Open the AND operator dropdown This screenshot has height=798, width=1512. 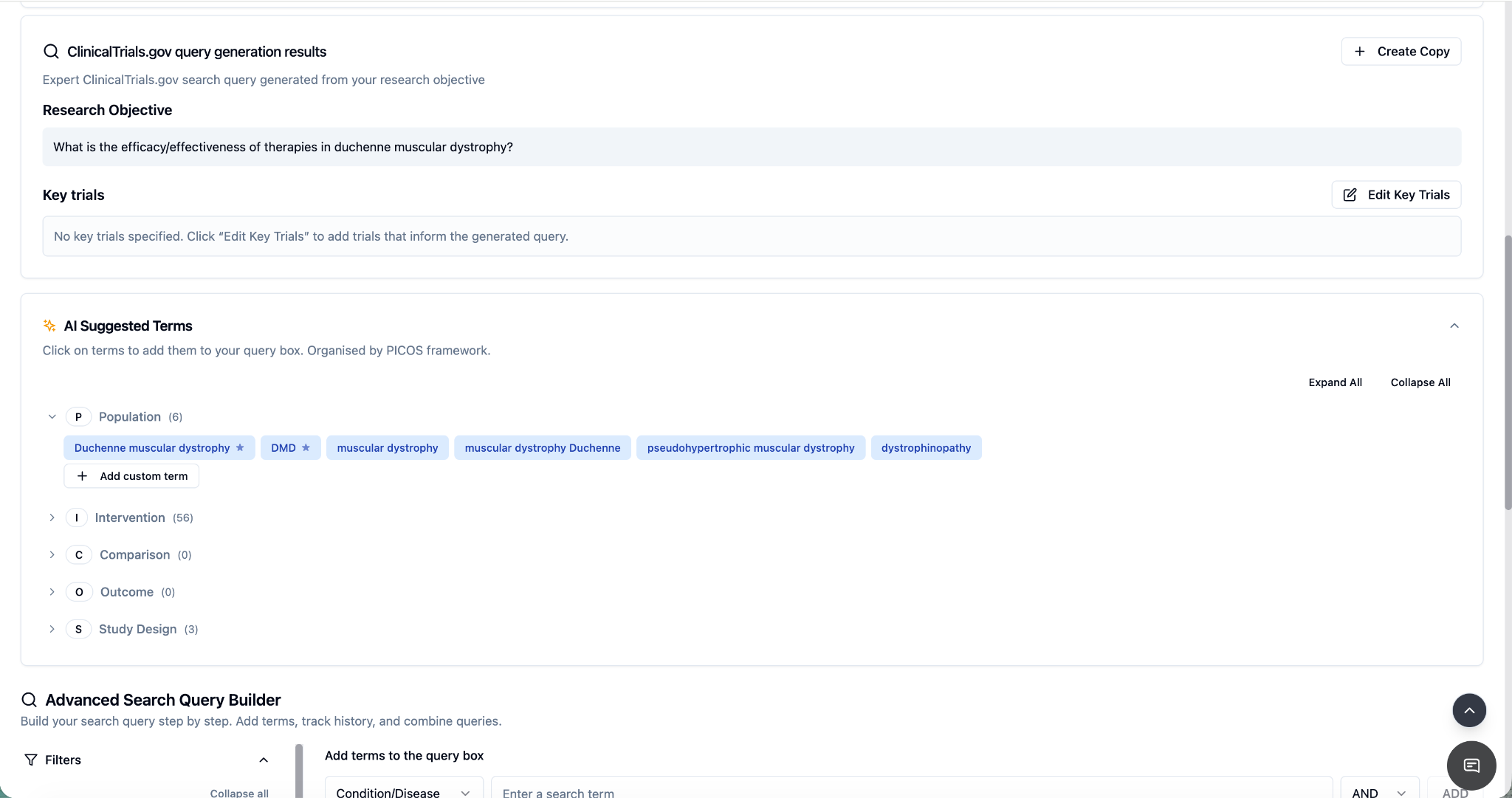[1378, 792]
